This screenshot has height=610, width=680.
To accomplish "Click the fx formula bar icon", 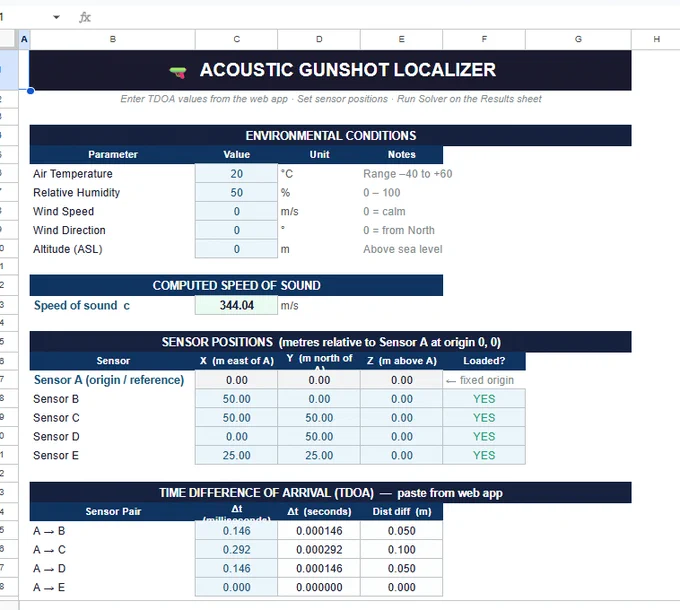I will click(85, 17).
